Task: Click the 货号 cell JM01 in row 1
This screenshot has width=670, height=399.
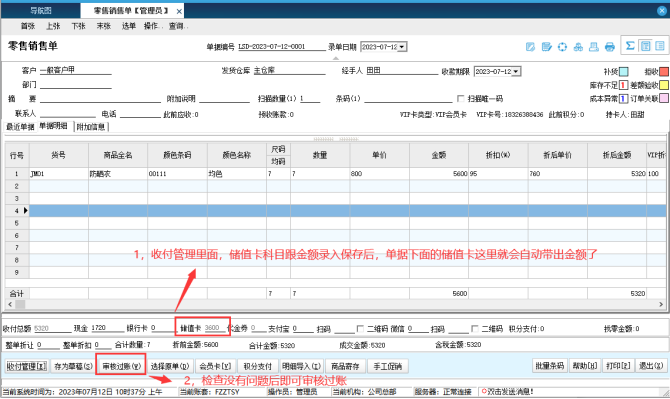Action: [x=59, y=174]
